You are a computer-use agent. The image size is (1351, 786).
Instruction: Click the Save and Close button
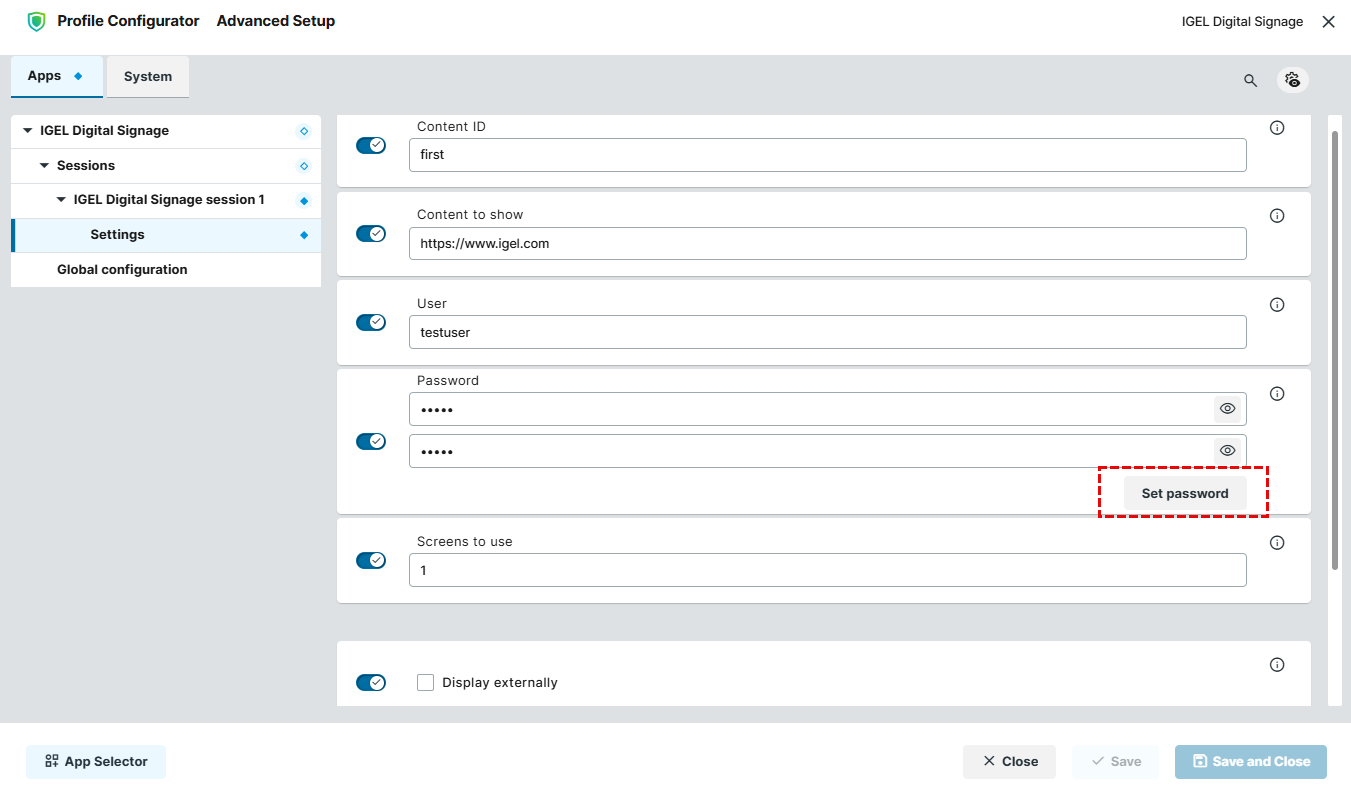click(x=1251, y=762)
